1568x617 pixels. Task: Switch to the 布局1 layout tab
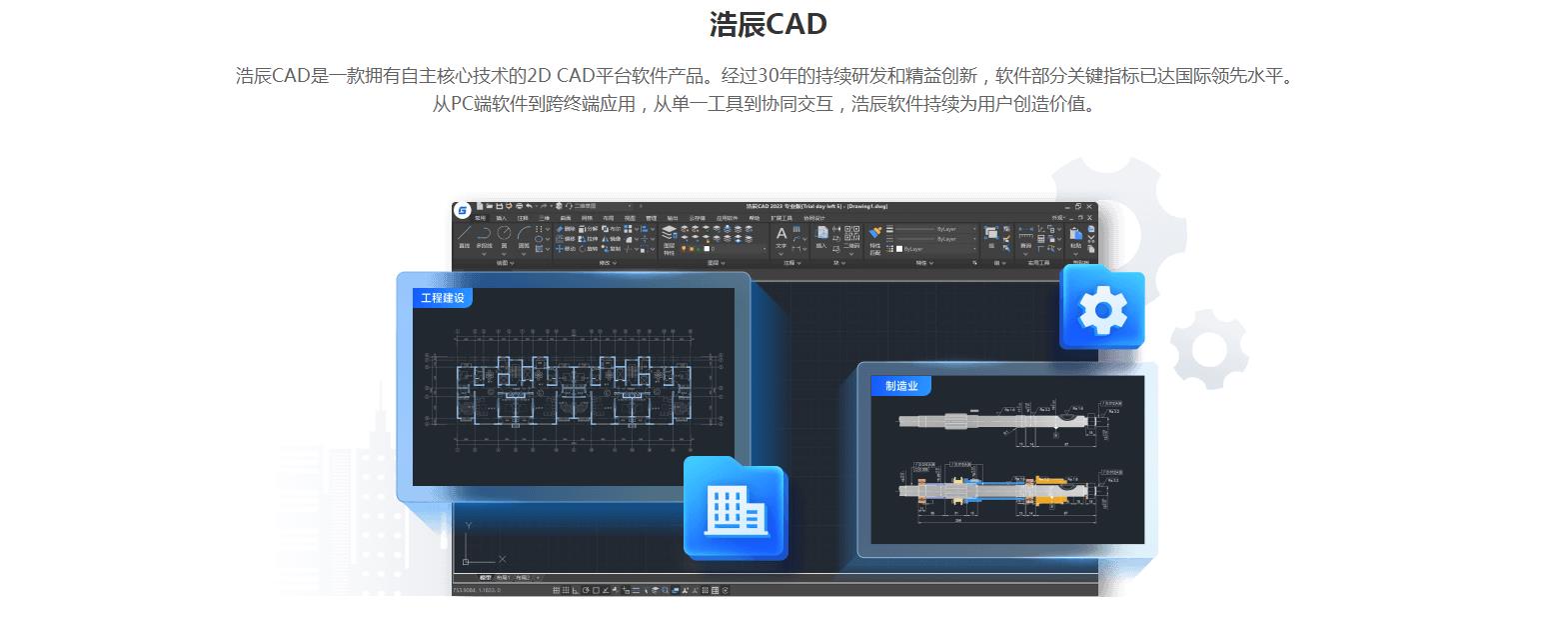(x=503, y=578)
